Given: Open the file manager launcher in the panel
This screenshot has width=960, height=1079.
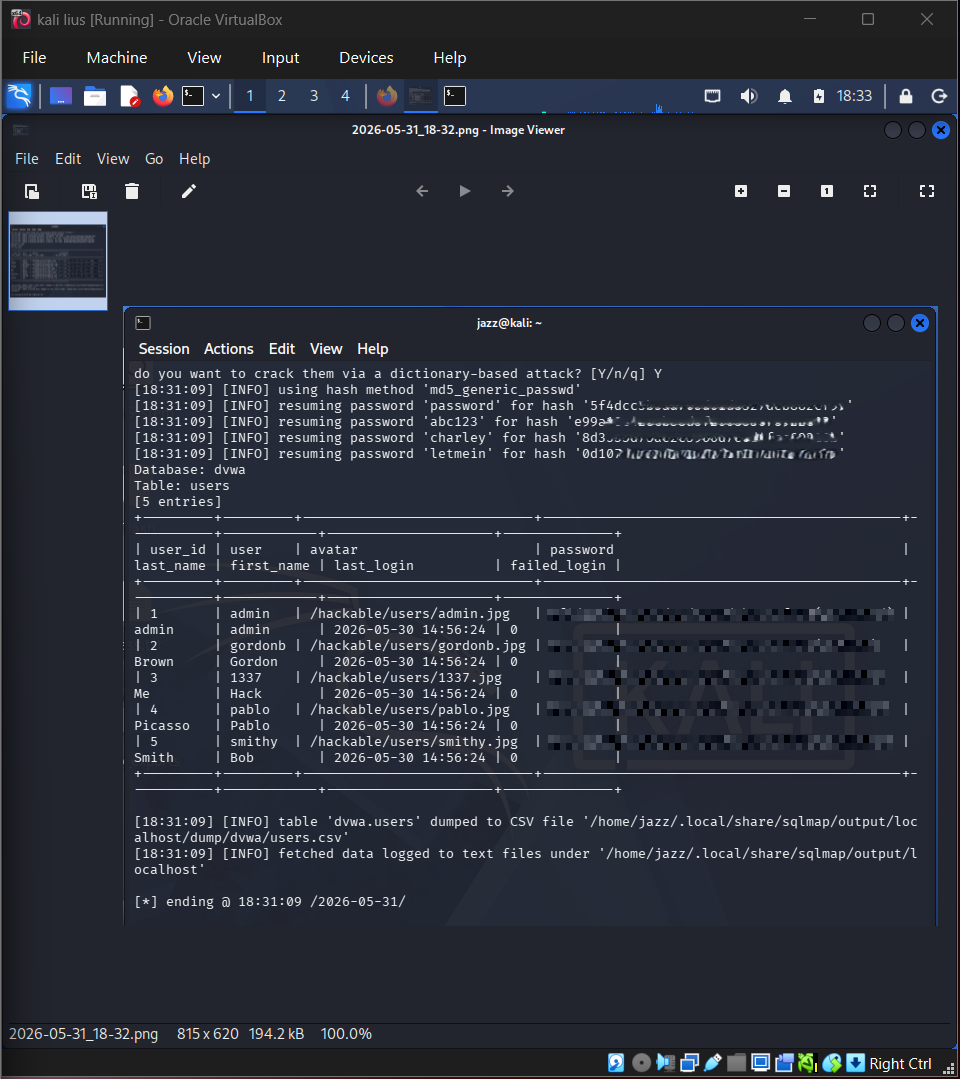Looking at the screenshot, I should click(95, 96).
